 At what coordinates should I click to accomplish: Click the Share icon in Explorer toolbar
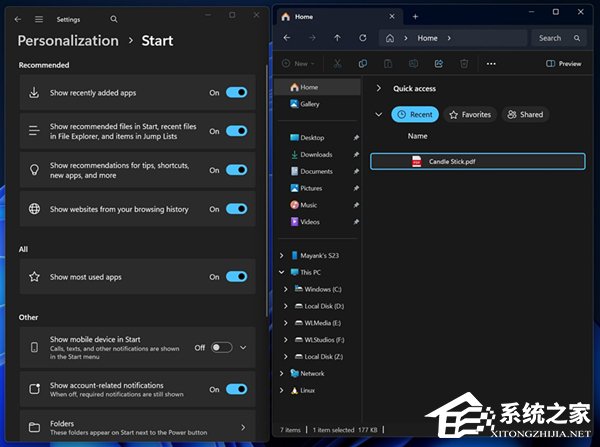point(439,64)
